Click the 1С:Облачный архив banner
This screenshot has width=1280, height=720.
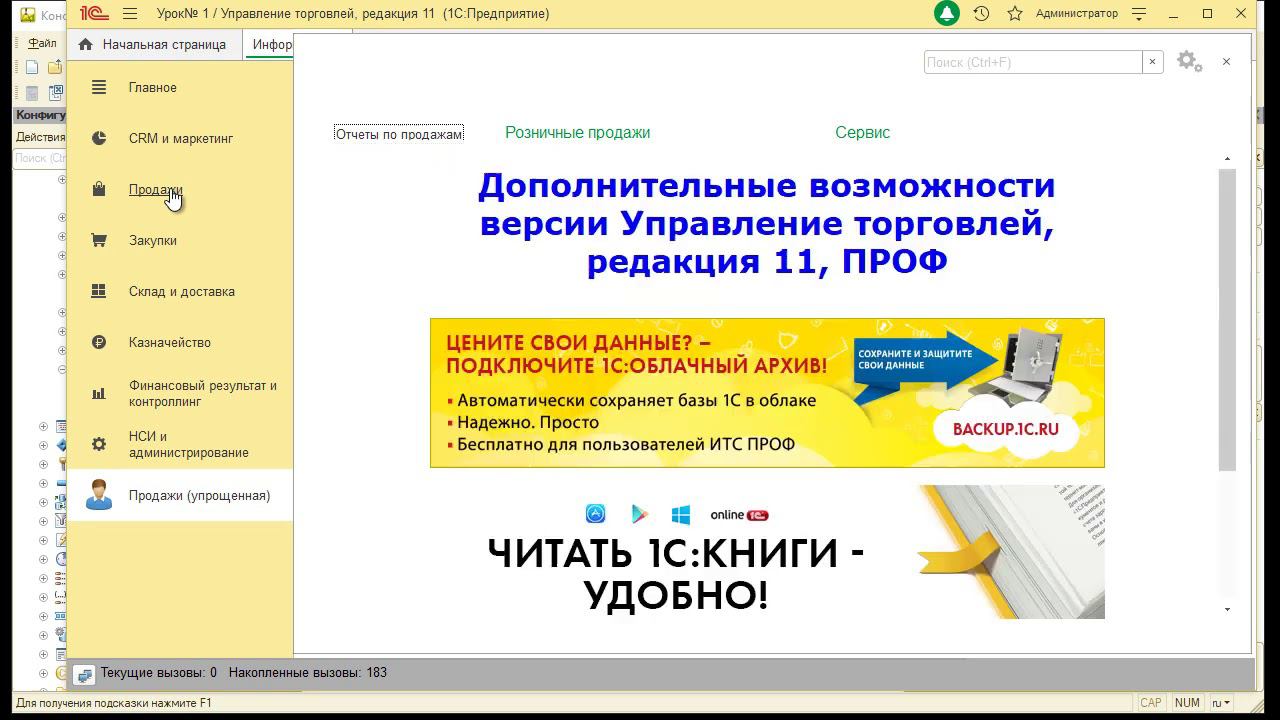click(x=767, y=393)
